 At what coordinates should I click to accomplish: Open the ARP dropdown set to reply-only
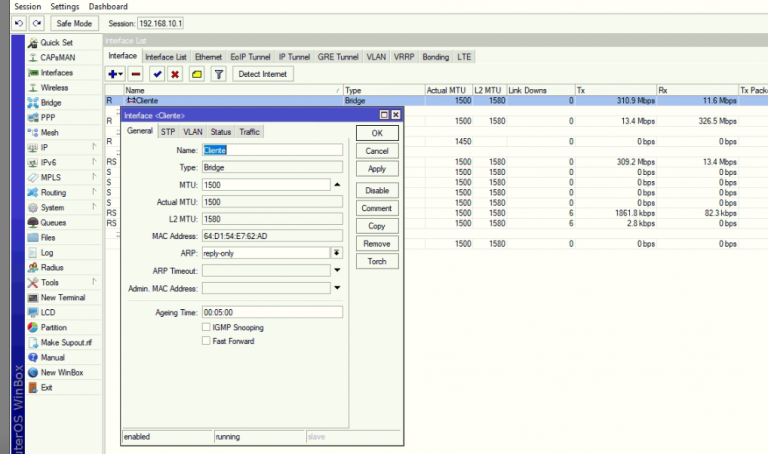tap(337, 252)
